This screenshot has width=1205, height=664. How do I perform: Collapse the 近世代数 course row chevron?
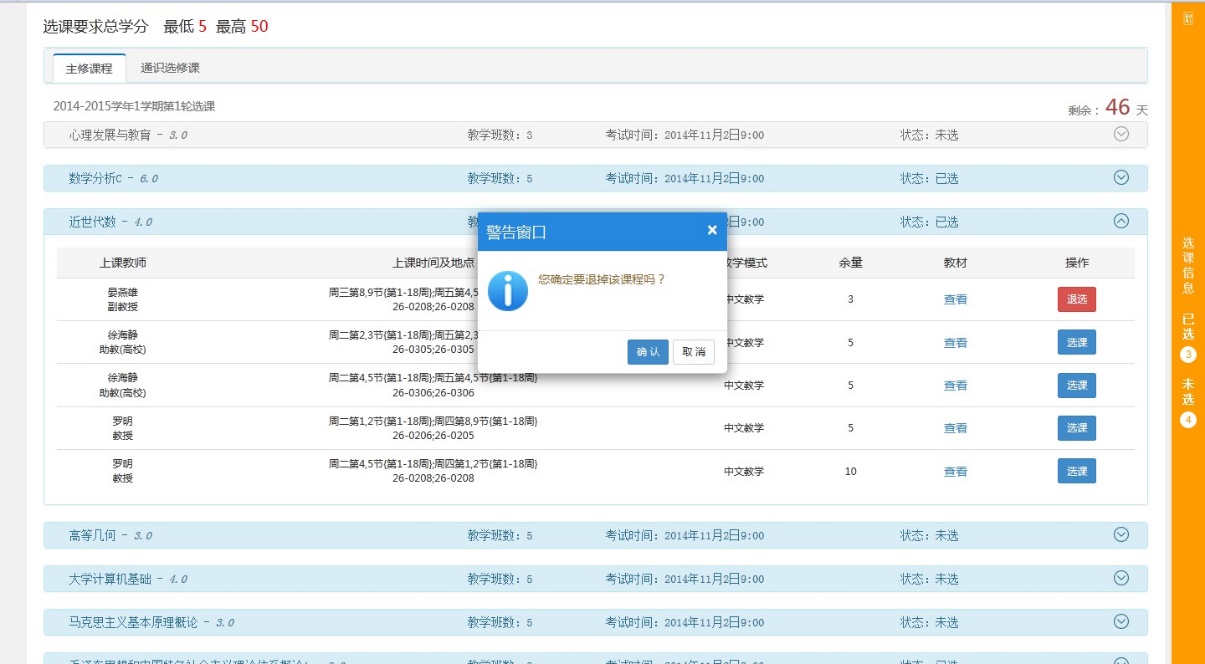click(x=1121, y=222)
